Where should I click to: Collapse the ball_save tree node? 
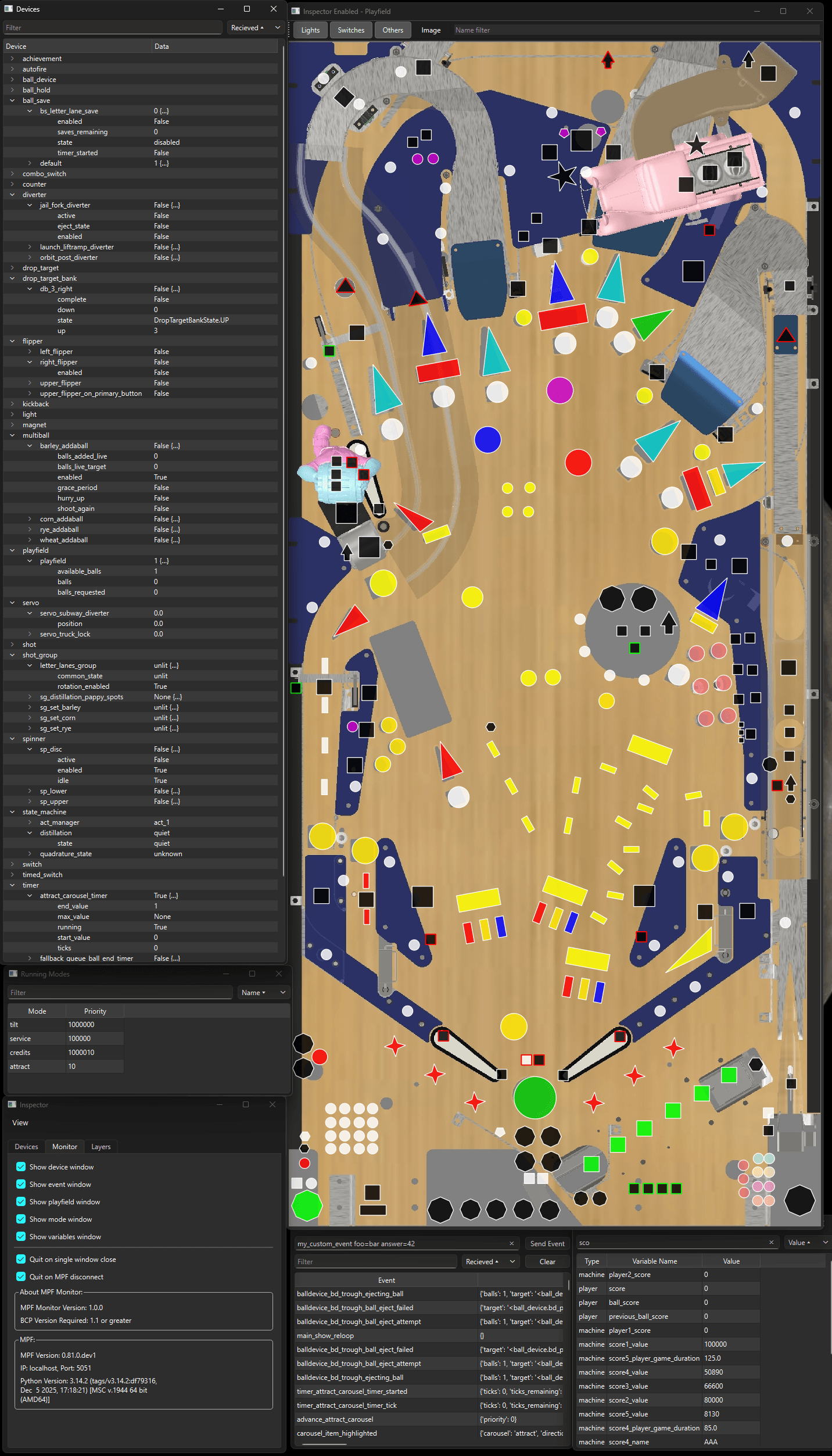(12, 101)
